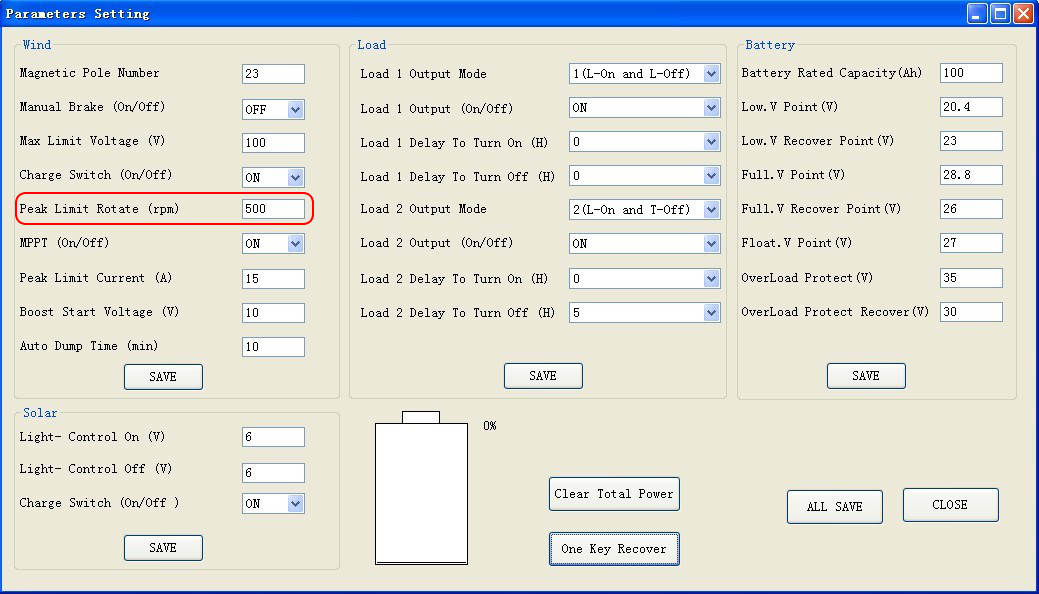Click the "Parameters Setting" window title
The image size is (1039, 594).
[78, 14]
